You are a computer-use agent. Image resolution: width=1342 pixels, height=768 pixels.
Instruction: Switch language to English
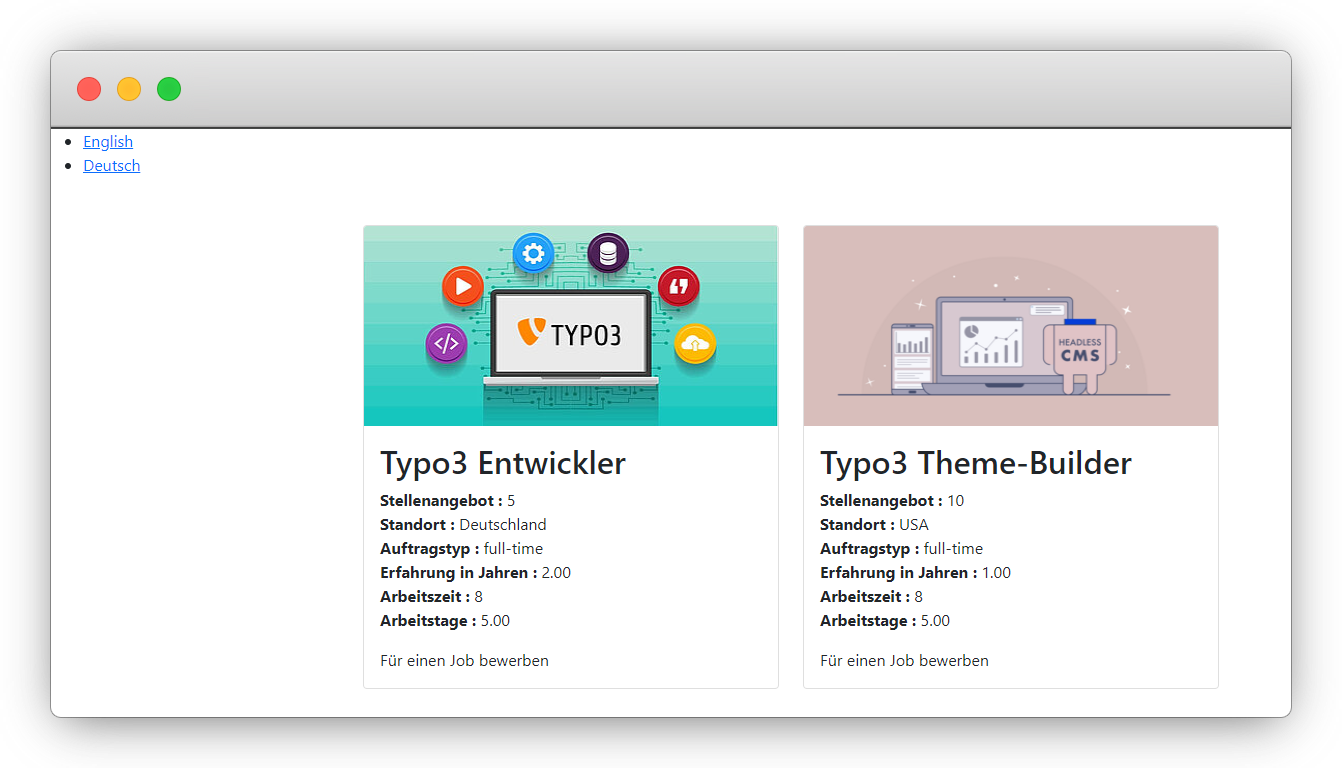pos(108,142)
